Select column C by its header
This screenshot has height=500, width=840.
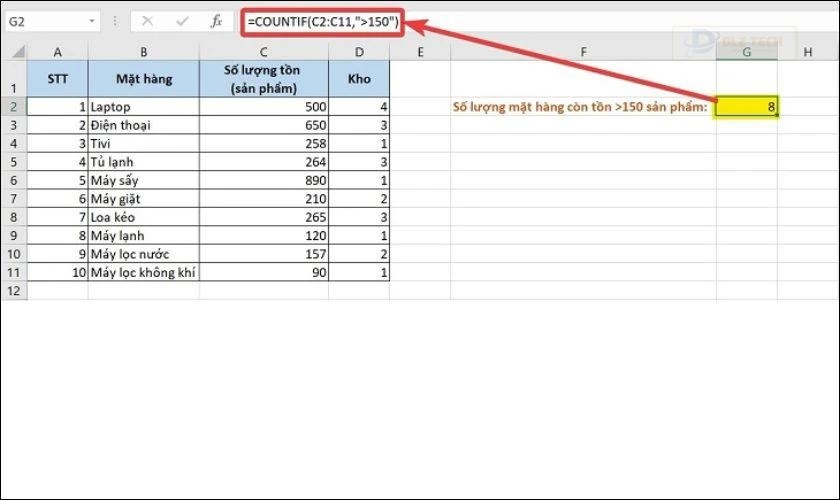[x=263, y=51]
